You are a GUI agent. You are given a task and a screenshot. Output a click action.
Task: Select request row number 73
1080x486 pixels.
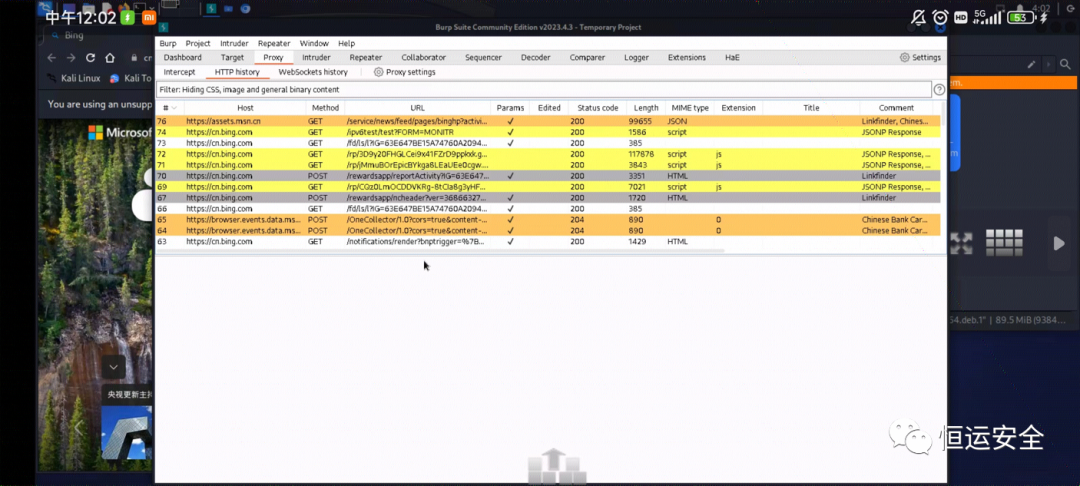(x=548, y=143)
